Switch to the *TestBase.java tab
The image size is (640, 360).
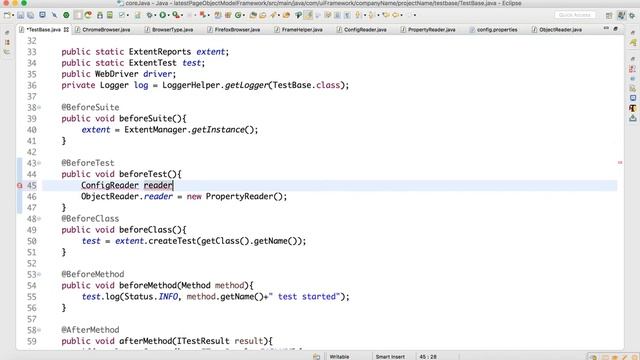[43, 30]
